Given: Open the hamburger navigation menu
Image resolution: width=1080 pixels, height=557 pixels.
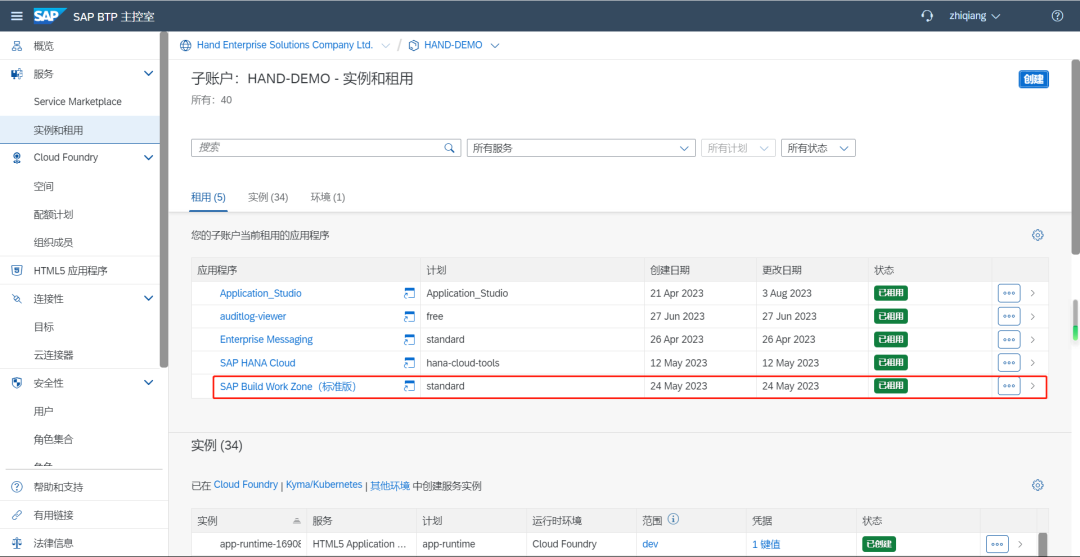Looking at the screenshot, I should click(x=17, y=16).
